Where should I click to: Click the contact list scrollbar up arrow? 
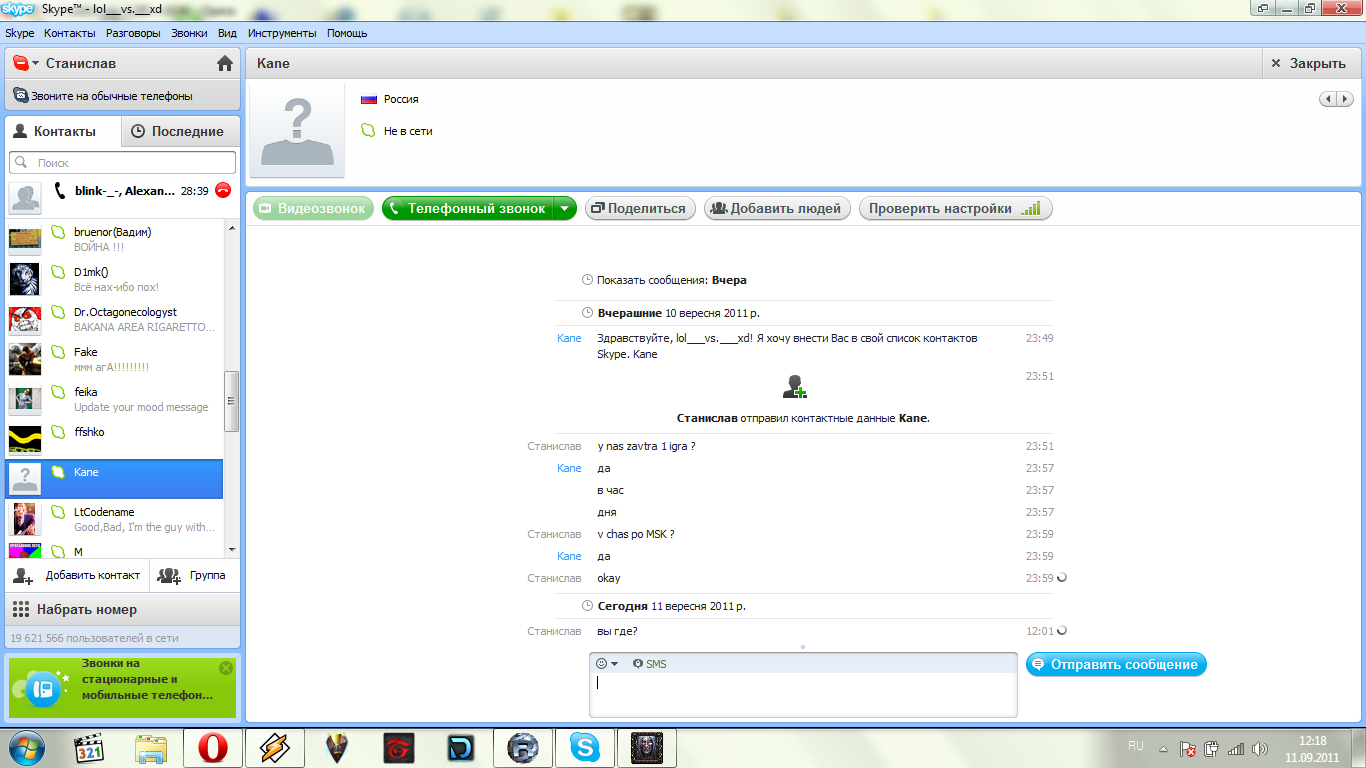point(232,227)
